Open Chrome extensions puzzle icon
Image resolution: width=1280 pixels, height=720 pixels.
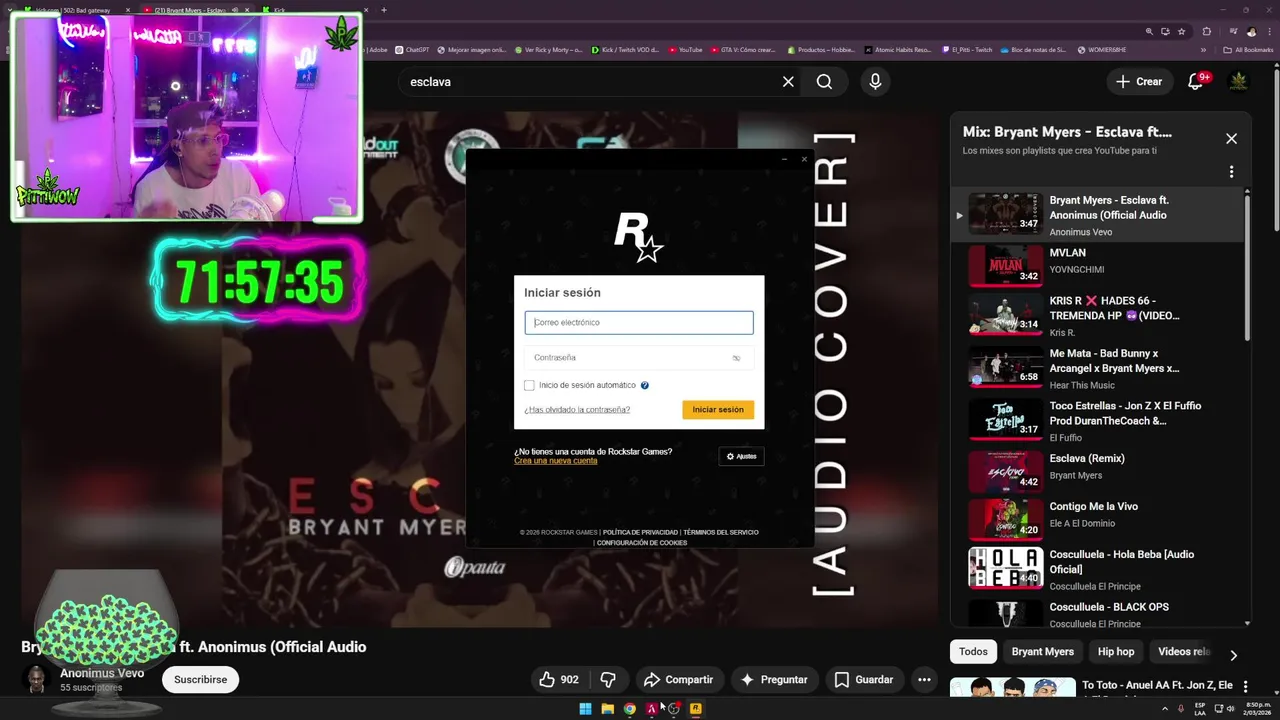click(1206, 32)
